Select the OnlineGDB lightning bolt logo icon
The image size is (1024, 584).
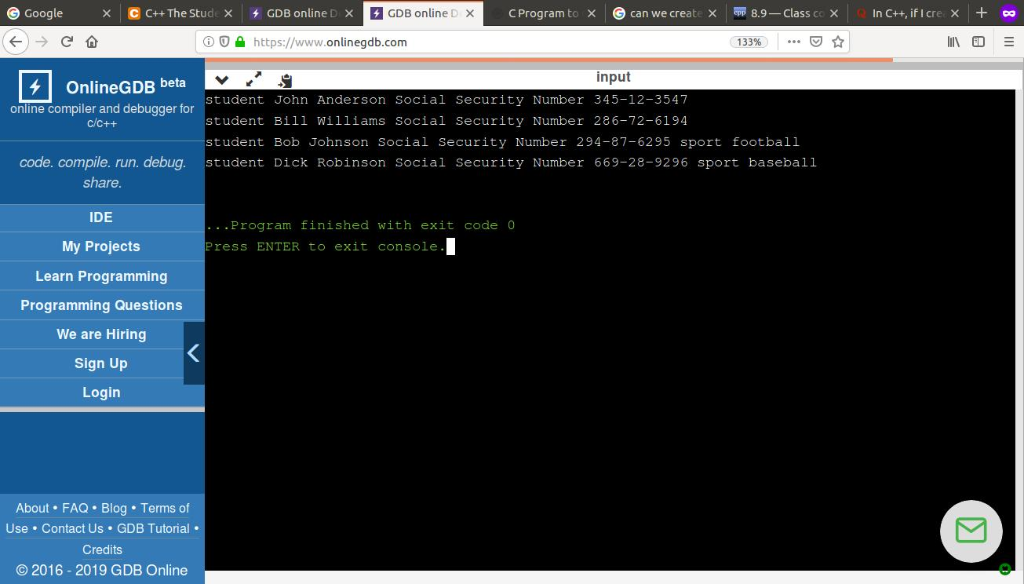(x=33, y=87)
